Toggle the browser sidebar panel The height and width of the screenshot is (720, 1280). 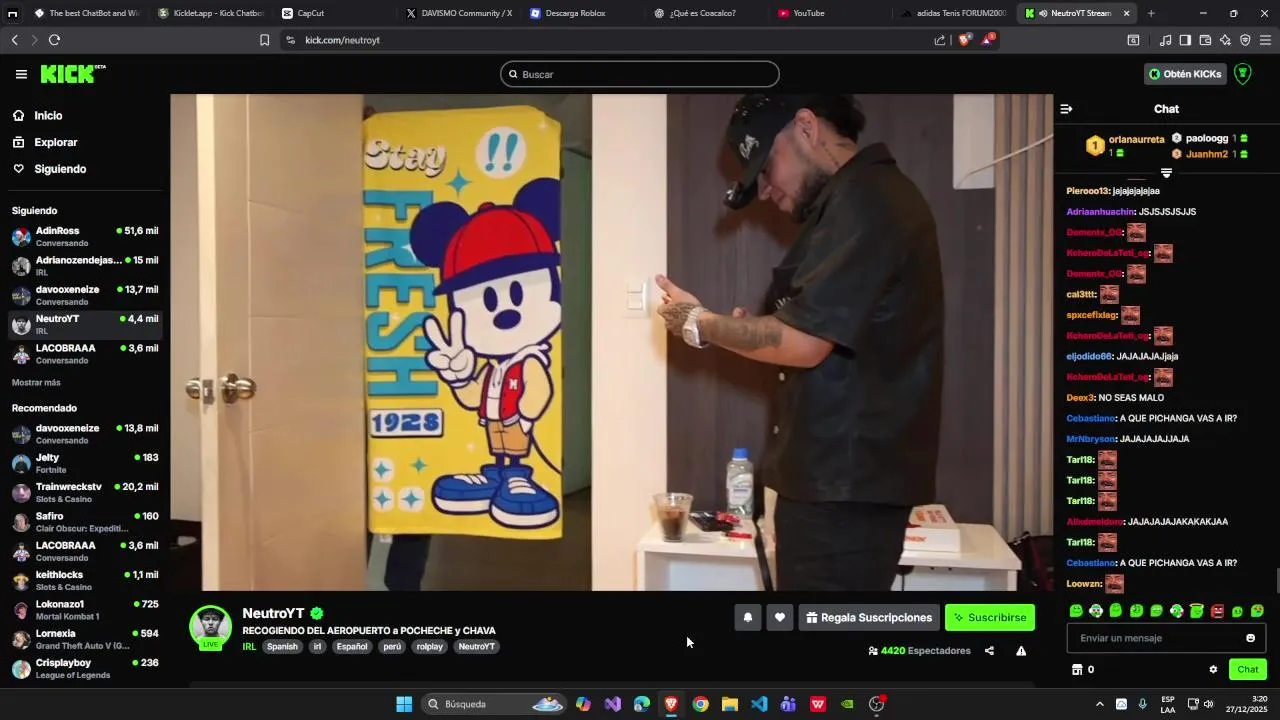pyautogui.click(x=1185, y=40)
